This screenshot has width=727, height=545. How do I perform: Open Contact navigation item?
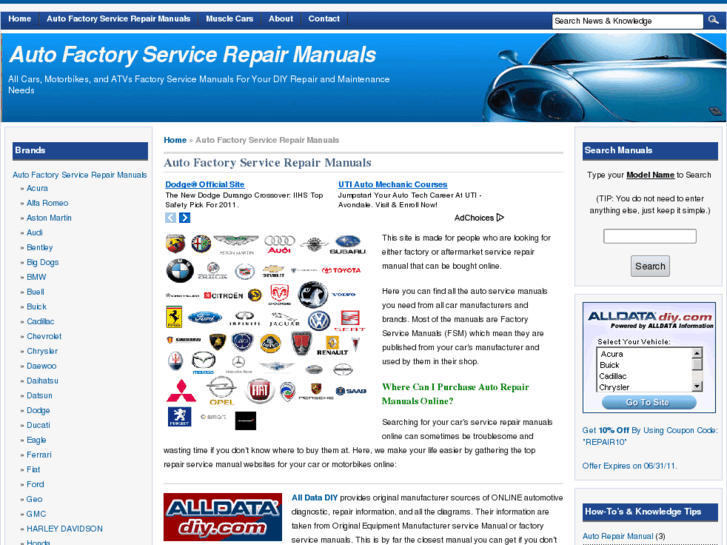coord(324,19)
